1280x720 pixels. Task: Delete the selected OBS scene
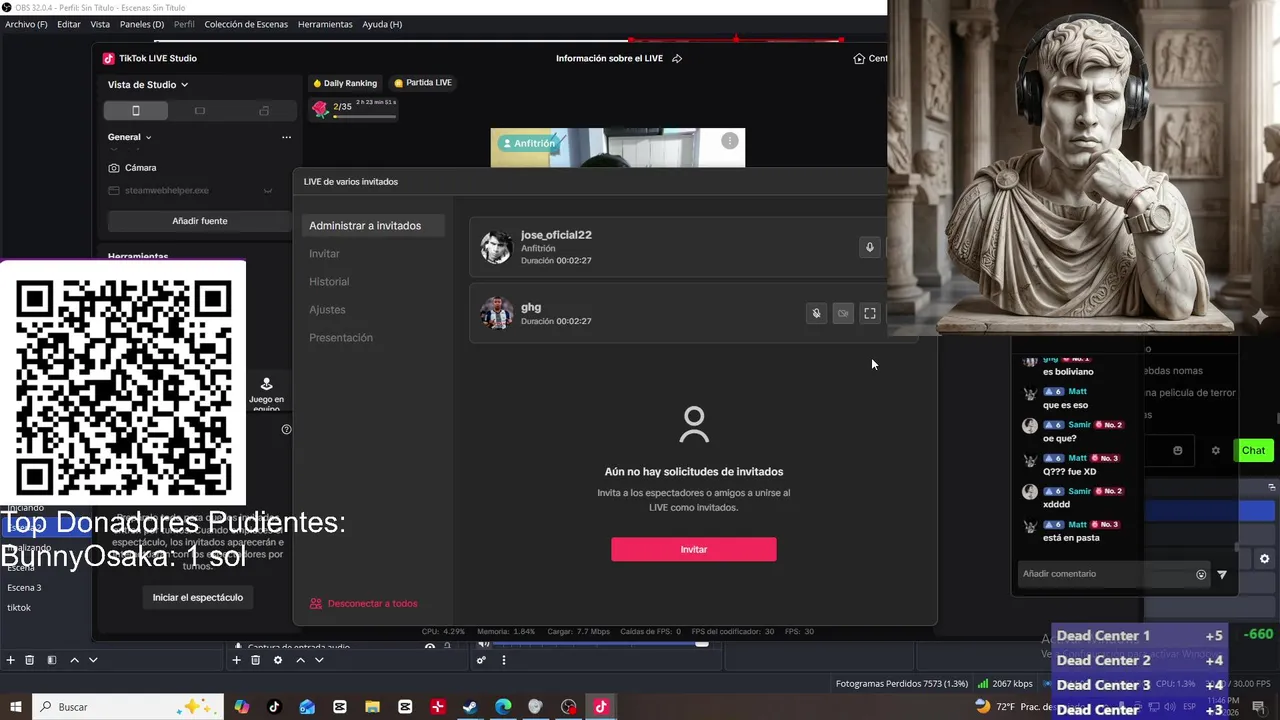pyautogui.click(x=30, y=660)
